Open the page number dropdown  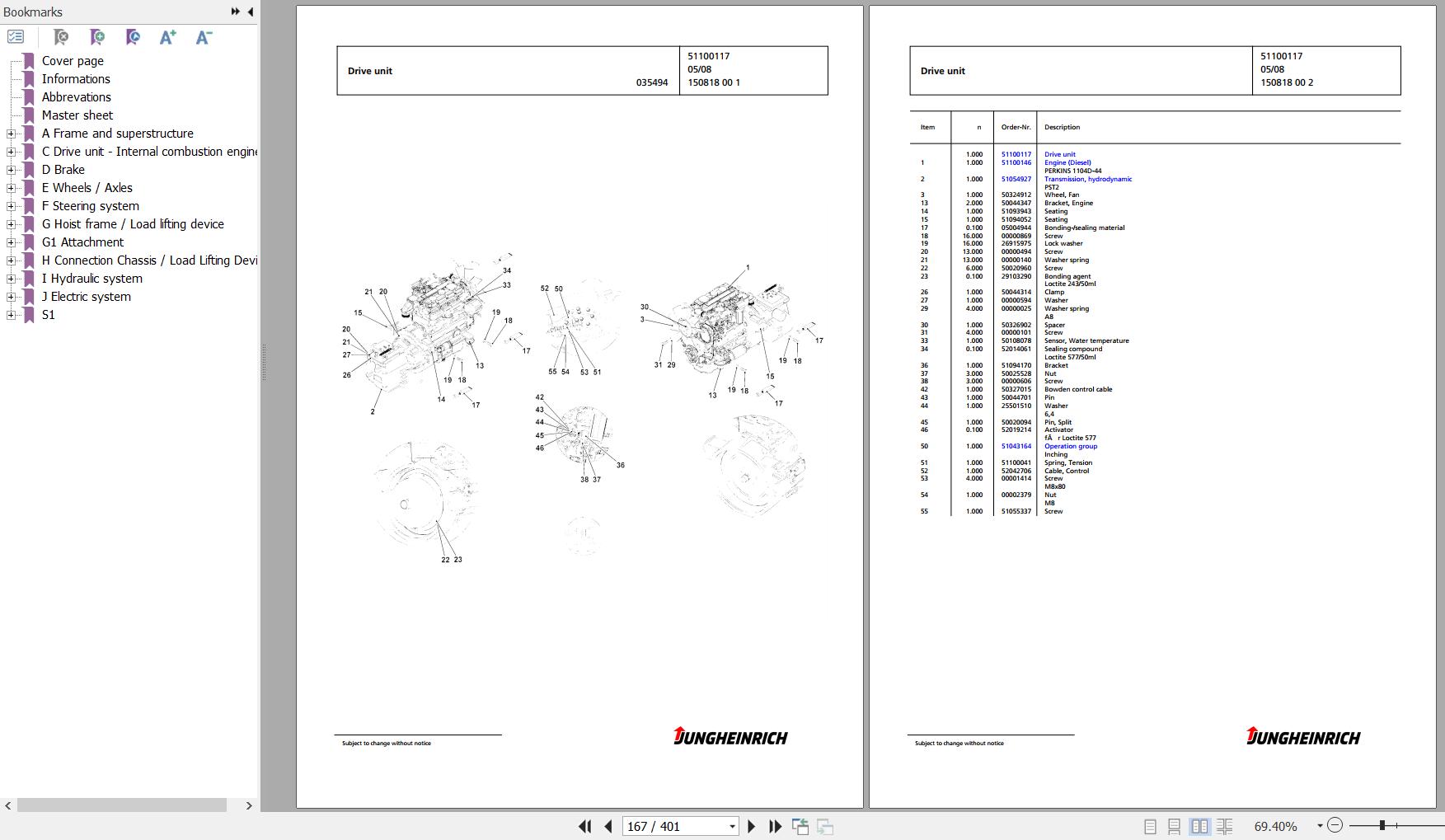pyautogui.click(x=732, y=826)
